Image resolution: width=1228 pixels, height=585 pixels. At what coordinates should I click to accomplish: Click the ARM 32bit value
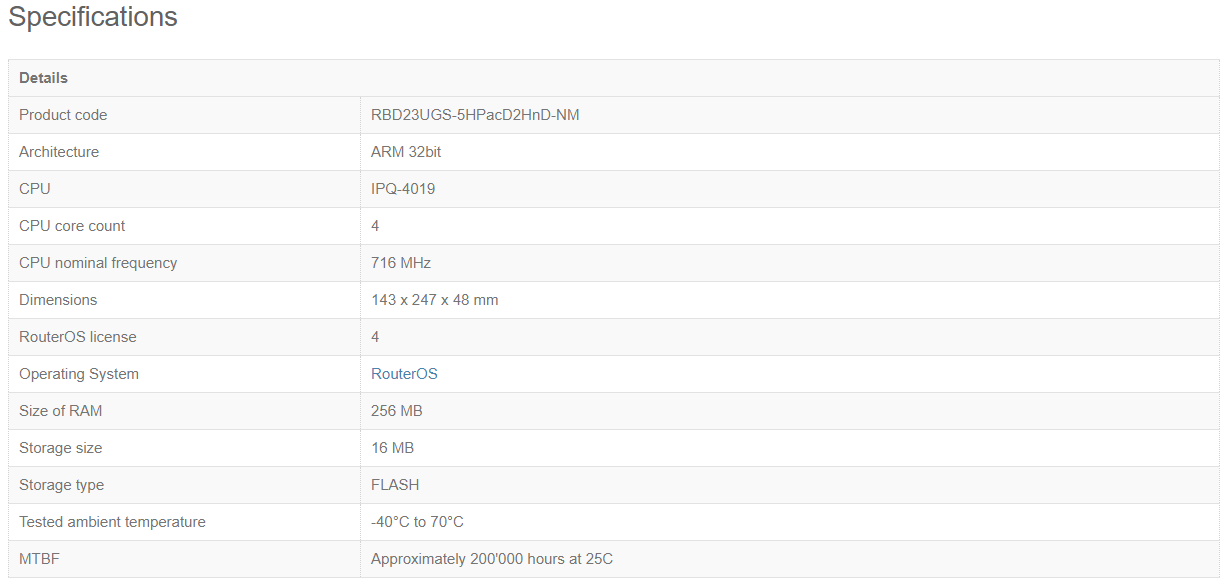[406, 152]
